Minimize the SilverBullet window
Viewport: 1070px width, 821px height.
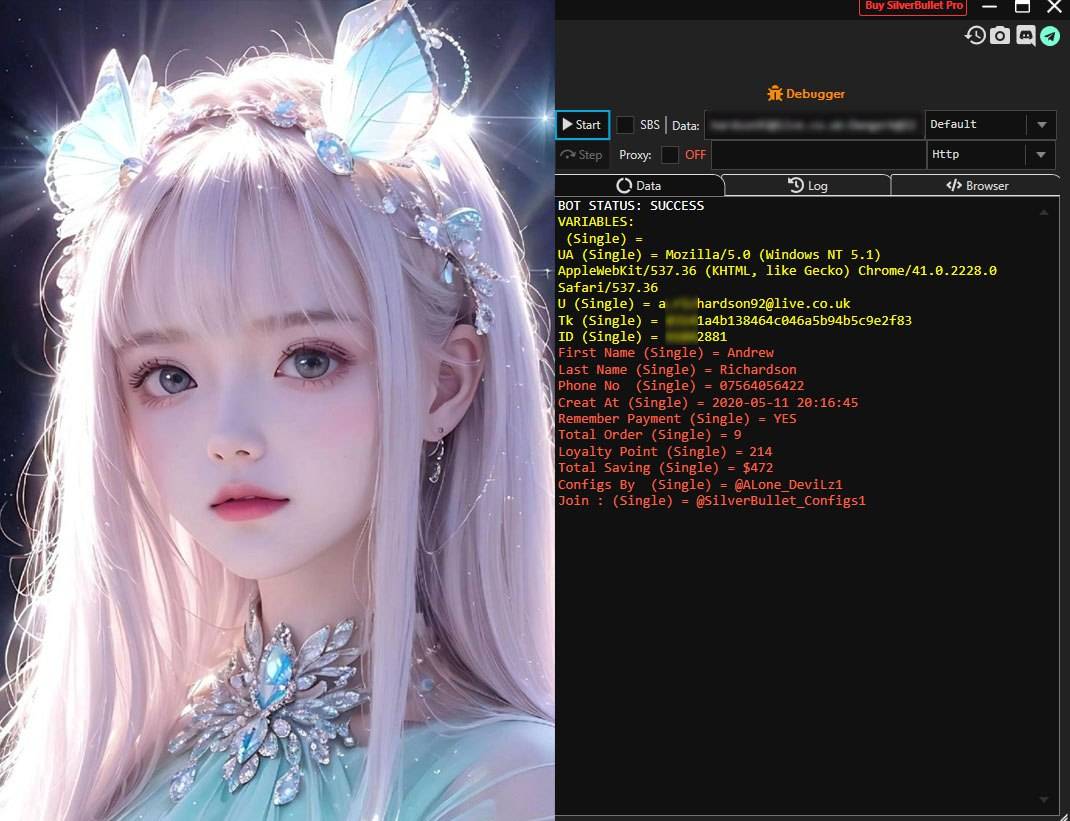[989, 7]
